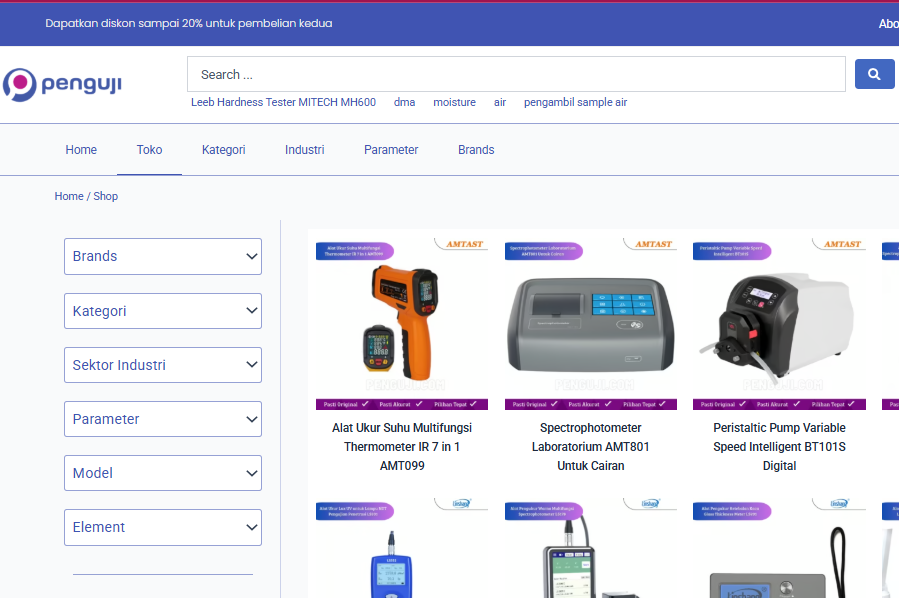The height and width of the screenshot is (598, 899).
Task: Click the 'pengambil sample air' search suggestion
Action: tap(575, 102)
